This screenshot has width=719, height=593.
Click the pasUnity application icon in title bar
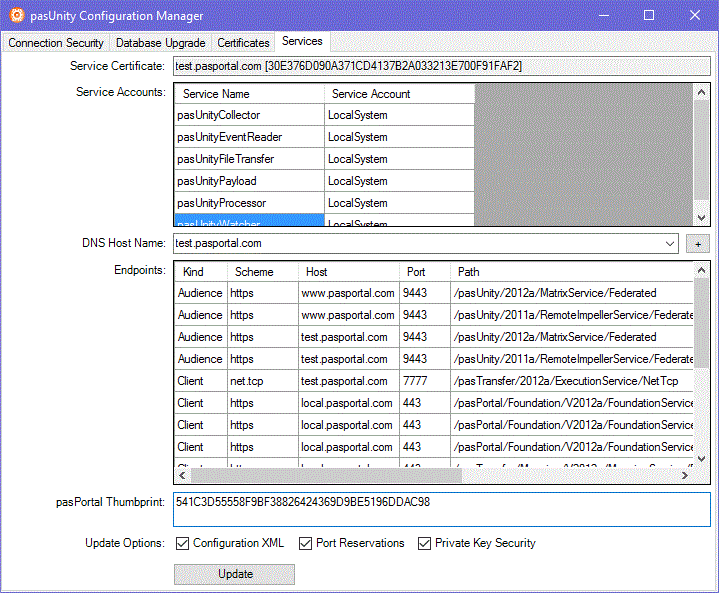coord(17,15)
